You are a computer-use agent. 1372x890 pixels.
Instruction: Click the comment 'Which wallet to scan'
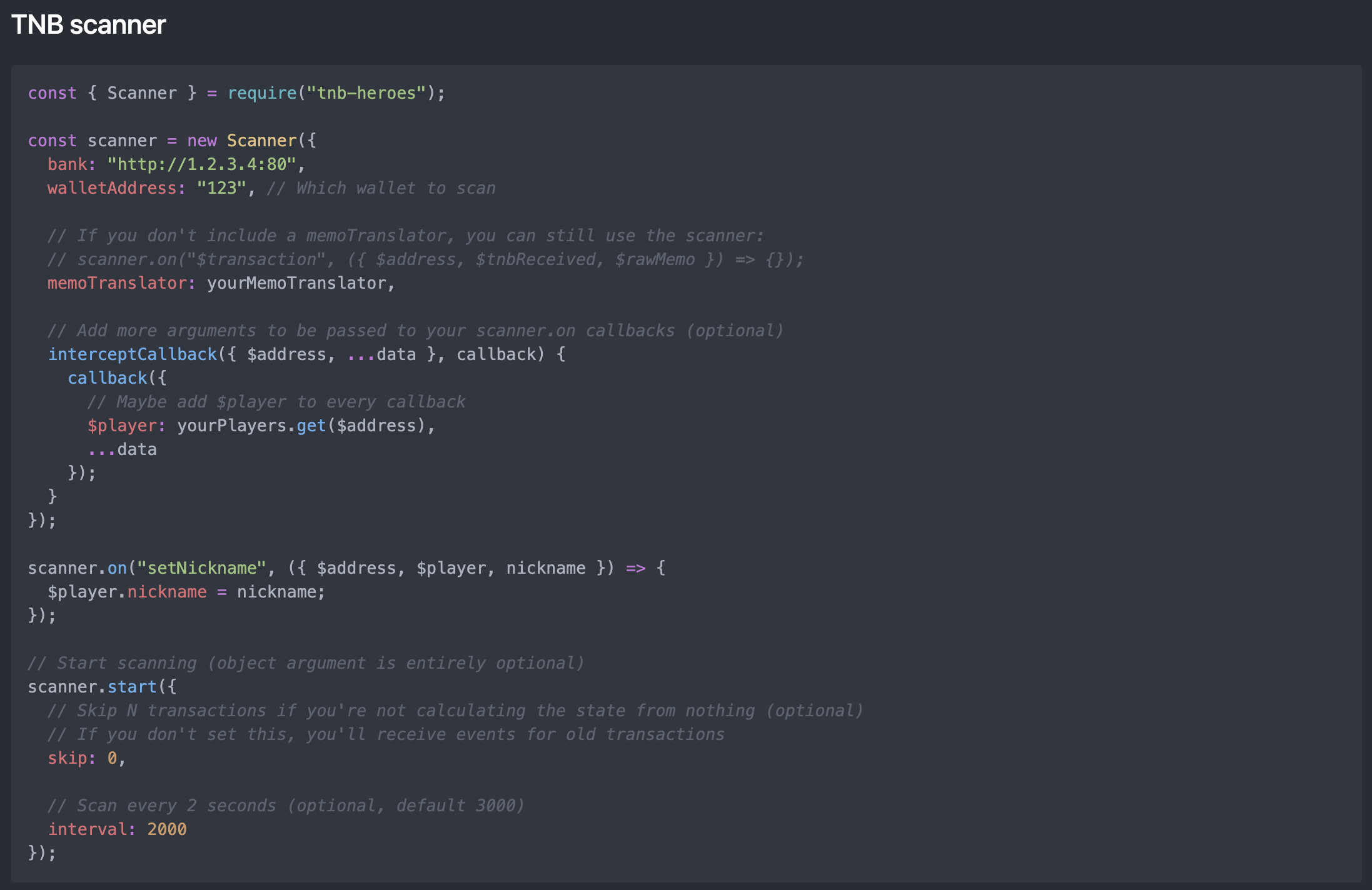381,188
